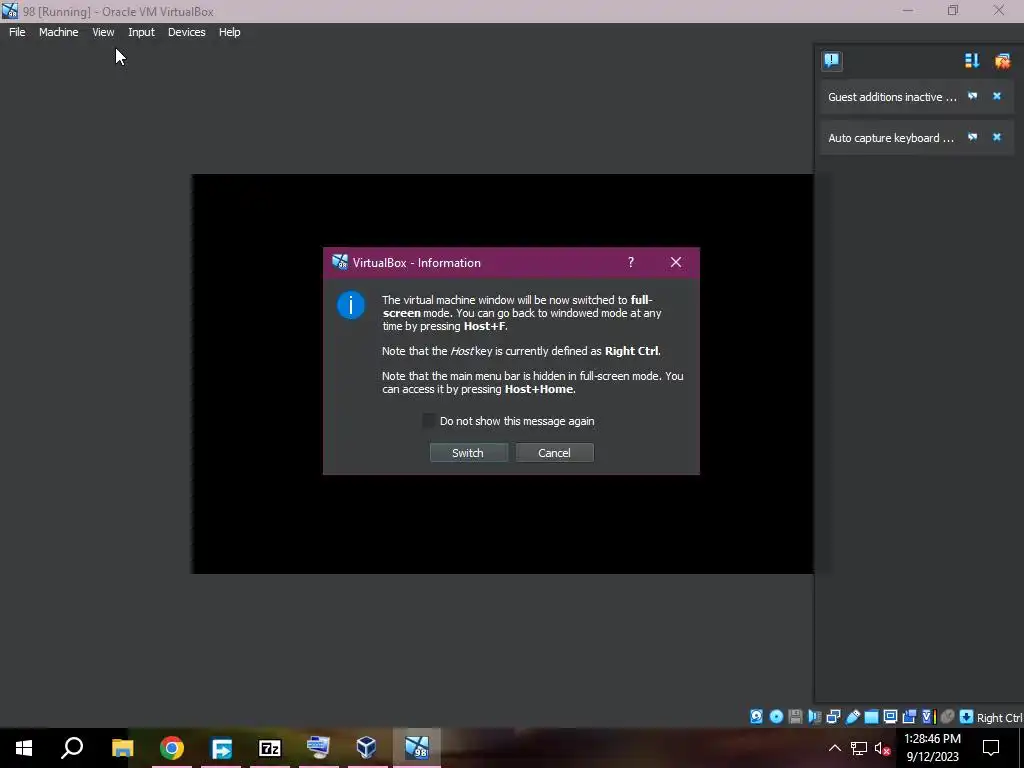Viewport: 1024px width, 768px height.
Task: Dismiss the Guest additions inactive notification
Action: point(997,96)
